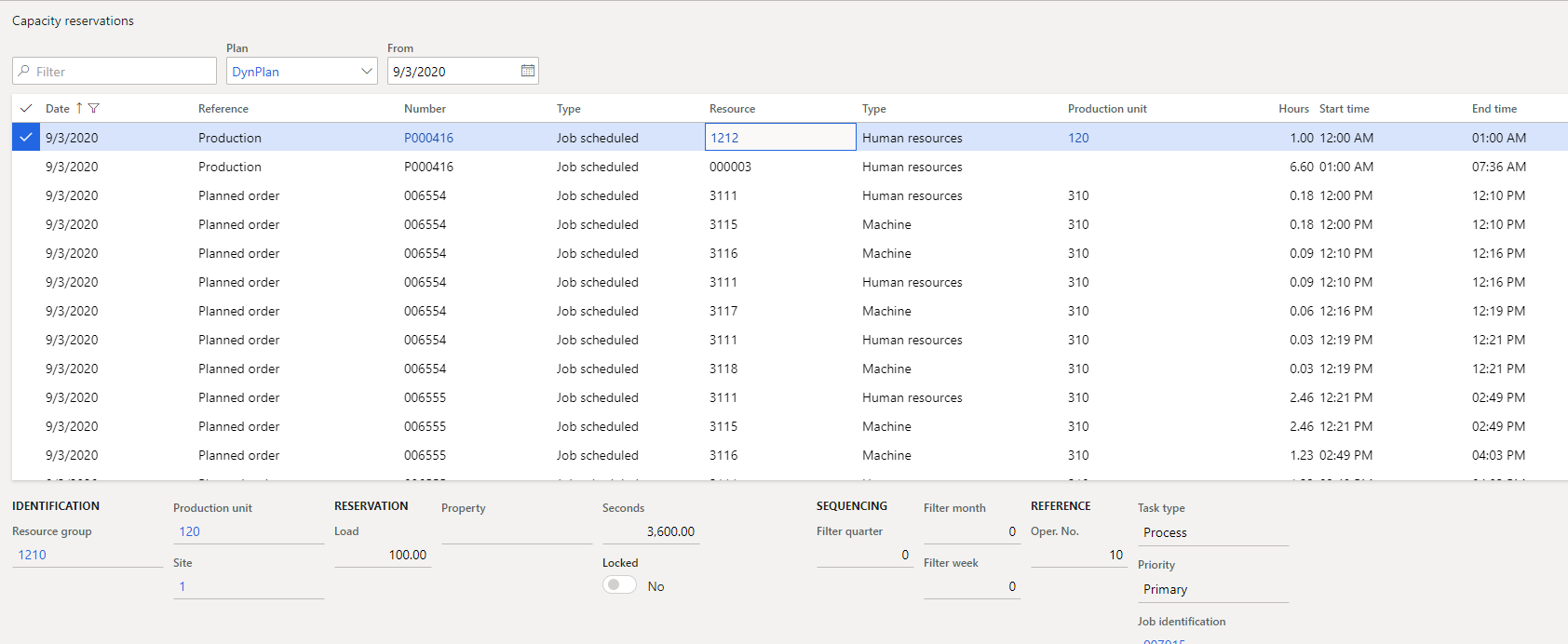Toggle the select-all checkmark in grid header
The image size is (1568, 644).
[26, 109]
